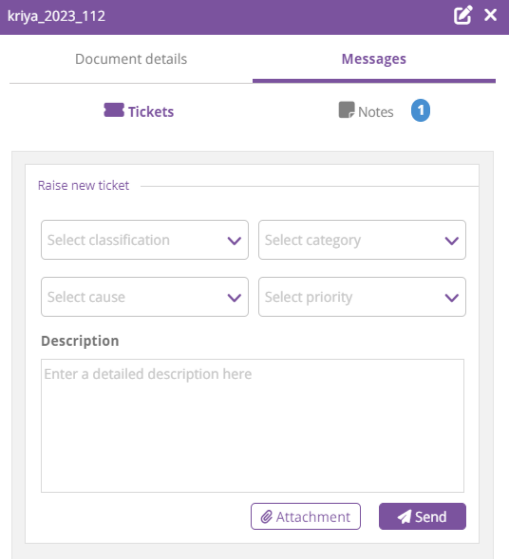Open the Select classification dropdown
The image size is (509, 559).
(145, 240)
